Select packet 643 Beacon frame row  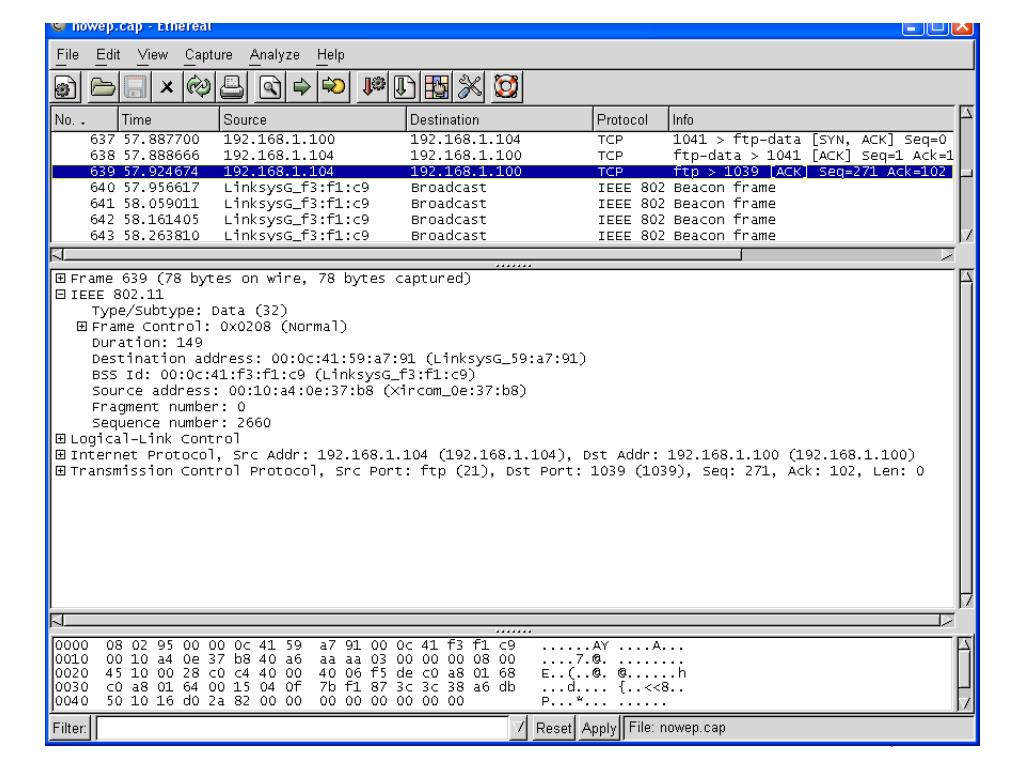(502, 235)
